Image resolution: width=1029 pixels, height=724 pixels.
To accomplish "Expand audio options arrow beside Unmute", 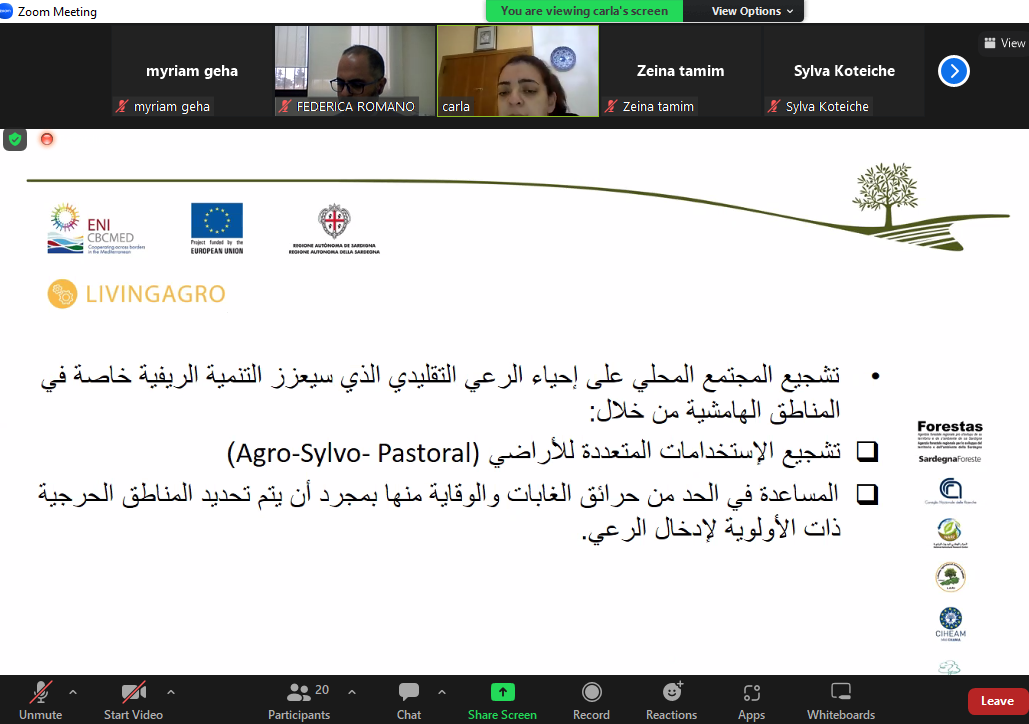I will click(x=72, y=691).
